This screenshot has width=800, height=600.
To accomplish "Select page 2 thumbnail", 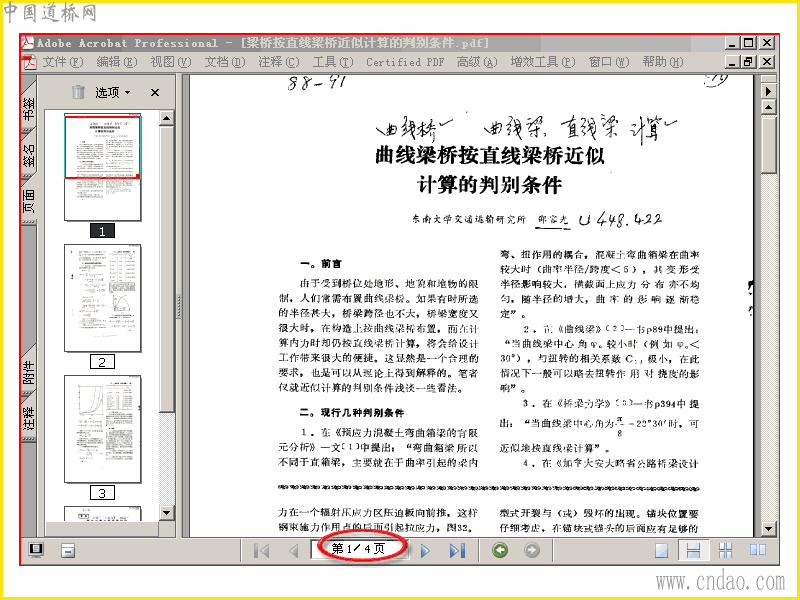I will [x=103, y=298].
